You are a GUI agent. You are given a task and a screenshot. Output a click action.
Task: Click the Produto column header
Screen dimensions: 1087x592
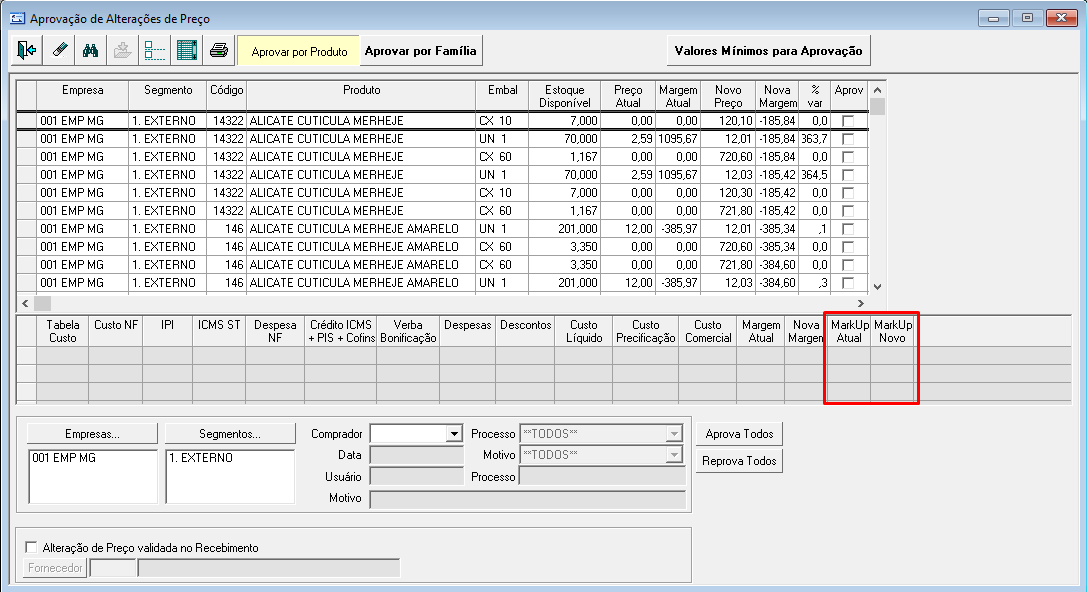361,96
